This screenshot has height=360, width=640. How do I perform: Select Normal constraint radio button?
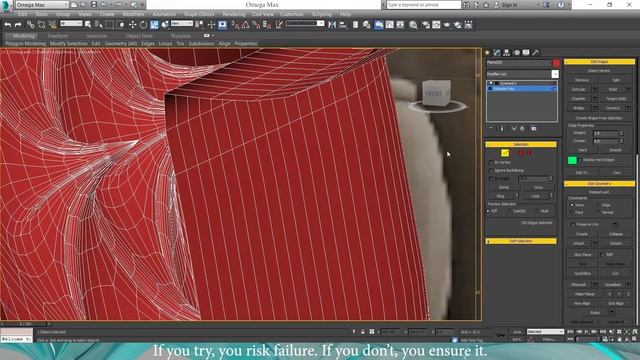[x=598, y=212]
